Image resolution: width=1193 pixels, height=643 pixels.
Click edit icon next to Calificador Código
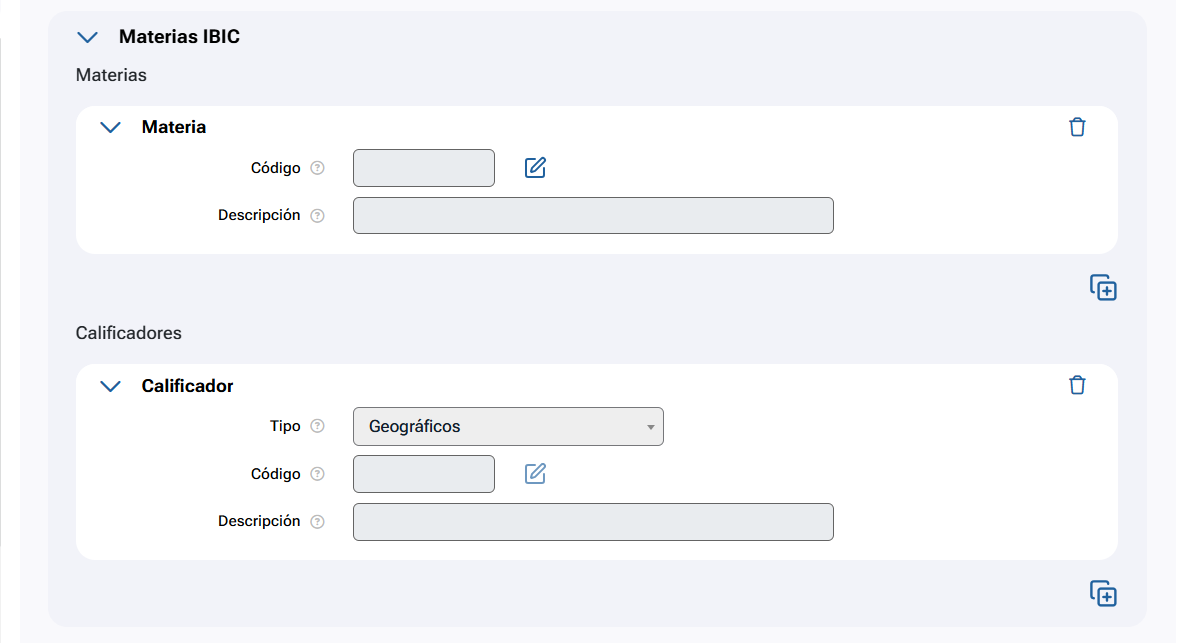click(535, 474)
